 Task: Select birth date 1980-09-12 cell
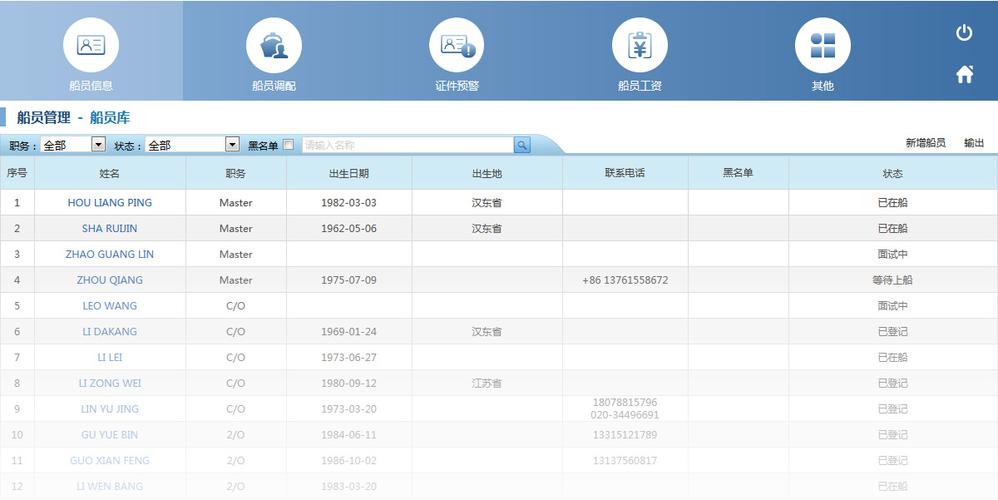click(349, 383)
